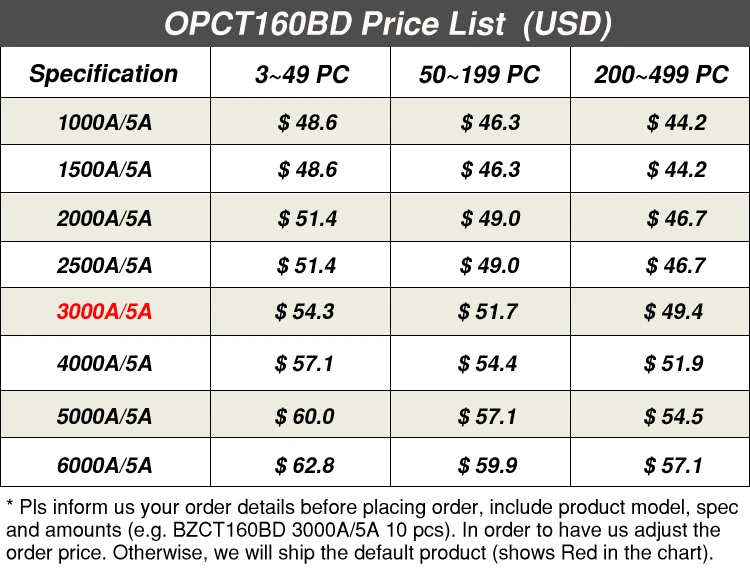Select the 1000A/5A specification cell
Image resolution: width=750 pixels, height=572 pixels.
tap(105, 124)
